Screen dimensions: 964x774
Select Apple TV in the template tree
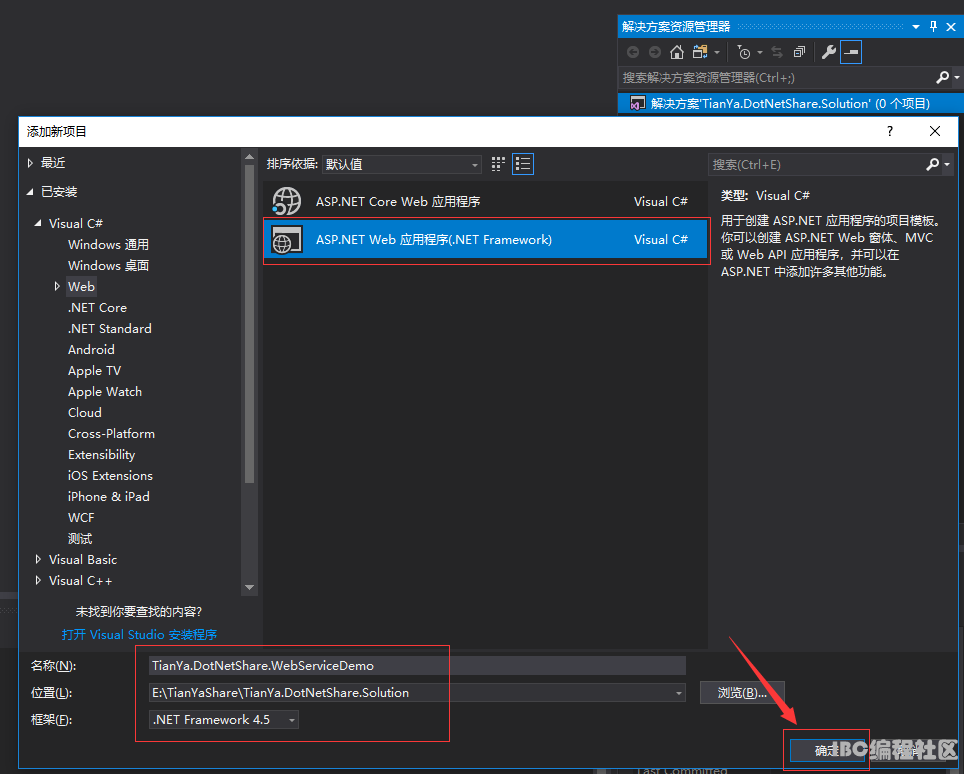[94, 371]
